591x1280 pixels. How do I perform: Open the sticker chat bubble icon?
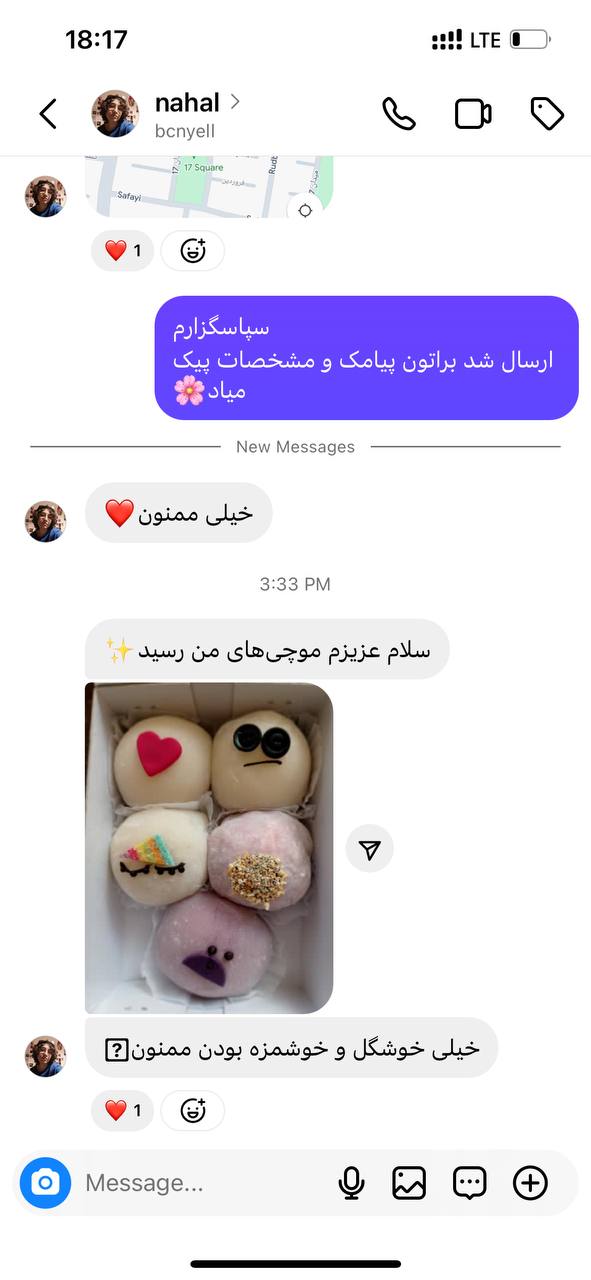tap(469, 1183)
